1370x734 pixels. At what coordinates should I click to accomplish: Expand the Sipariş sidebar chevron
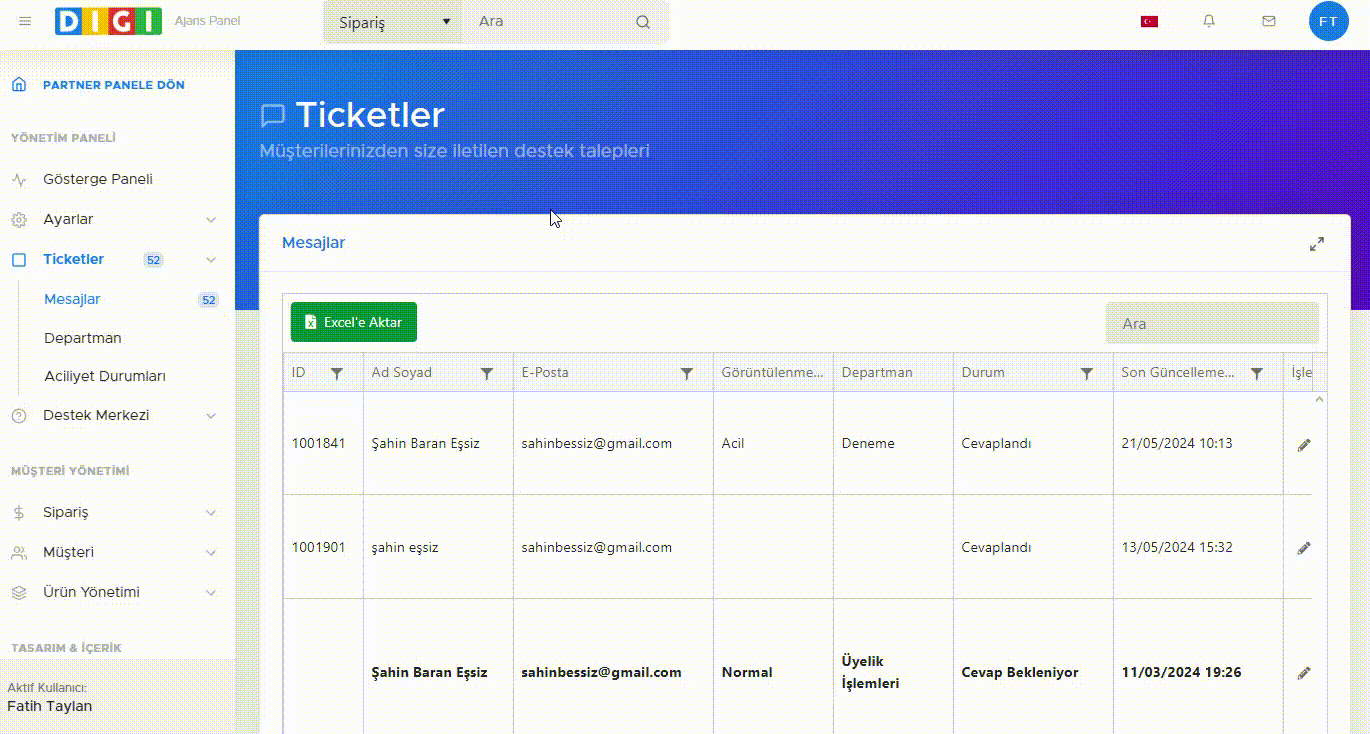(211, 513)
